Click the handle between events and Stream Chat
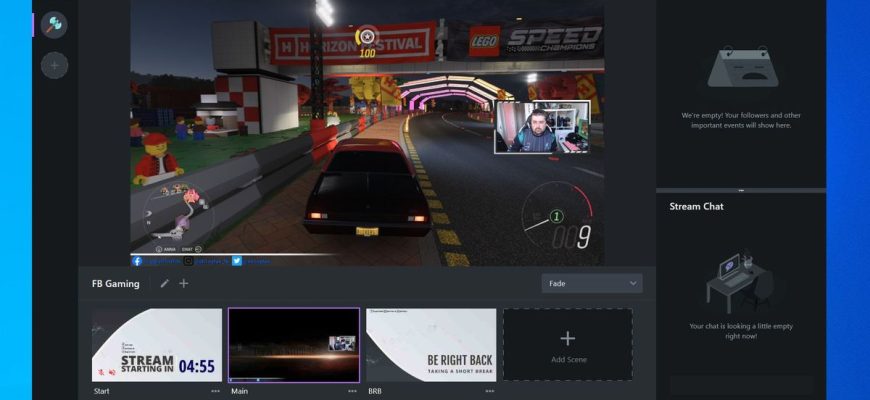Viewport: 870px width, 400px height. (741, 190)
